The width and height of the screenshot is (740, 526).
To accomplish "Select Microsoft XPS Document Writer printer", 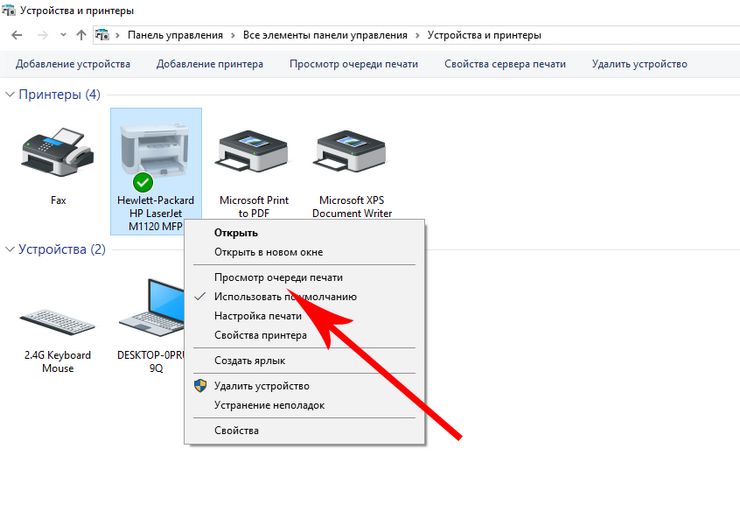I will [351, 152].
